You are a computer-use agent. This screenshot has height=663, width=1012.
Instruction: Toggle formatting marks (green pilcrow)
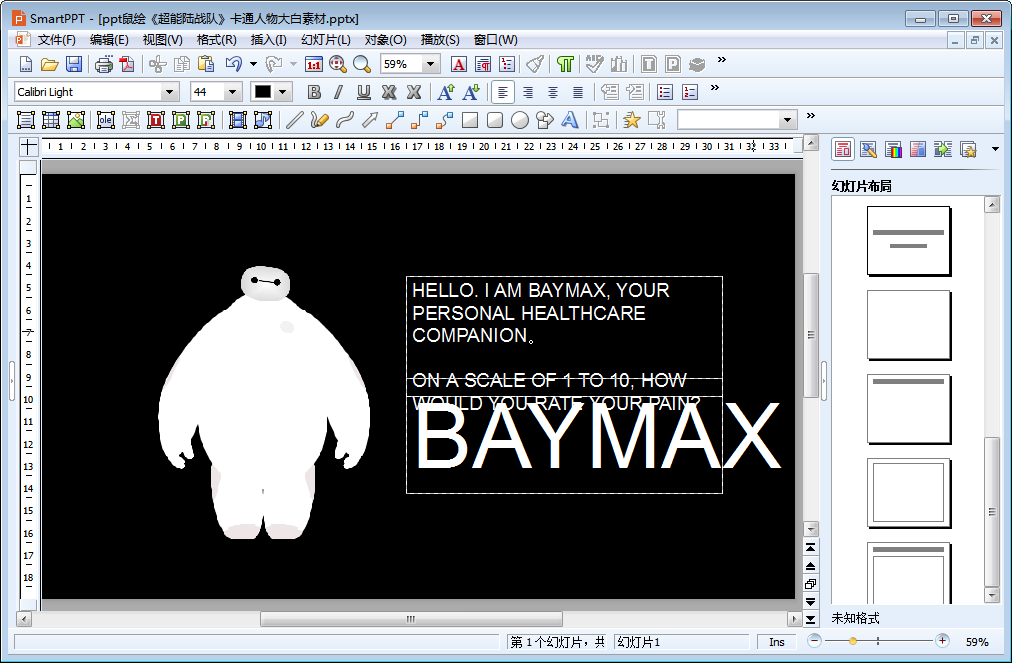click(565, 64)
